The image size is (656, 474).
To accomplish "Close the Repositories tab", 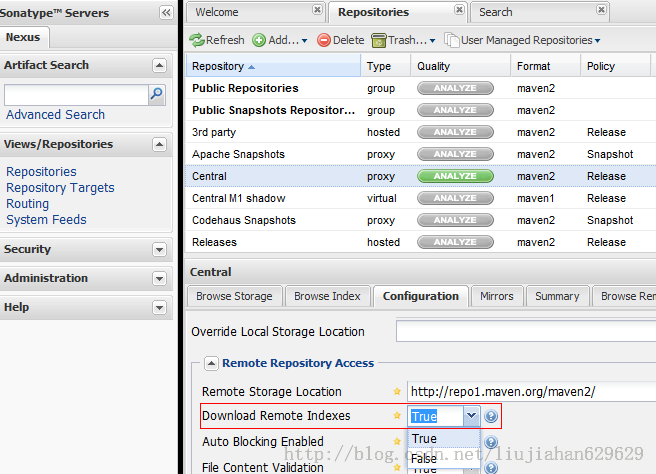I will point(459,10).
